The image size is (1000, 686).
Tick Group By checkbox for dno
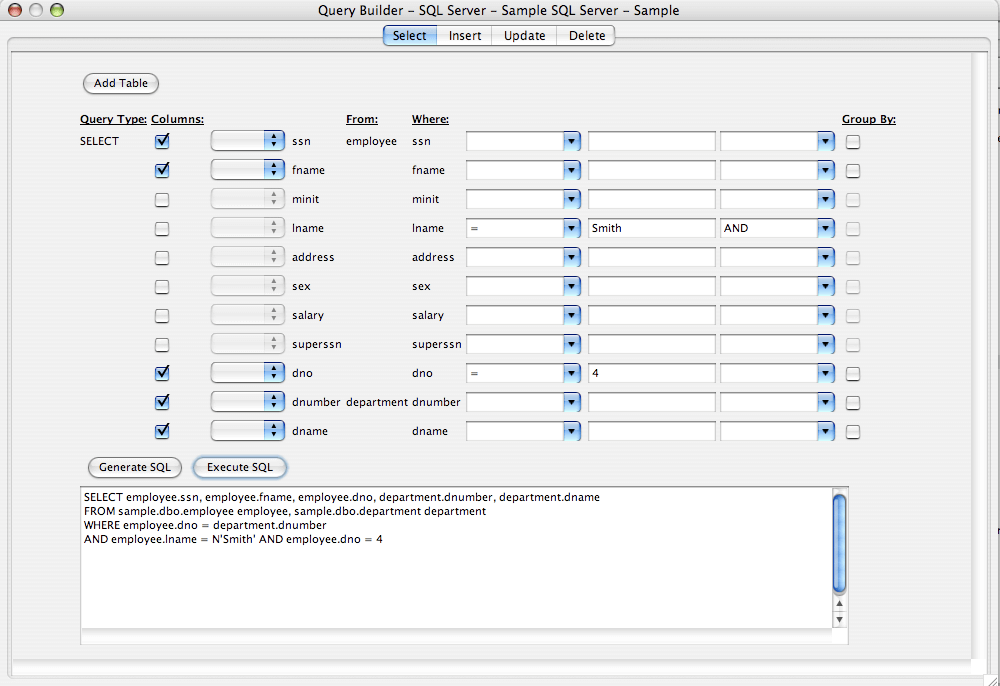click(853, 374)
